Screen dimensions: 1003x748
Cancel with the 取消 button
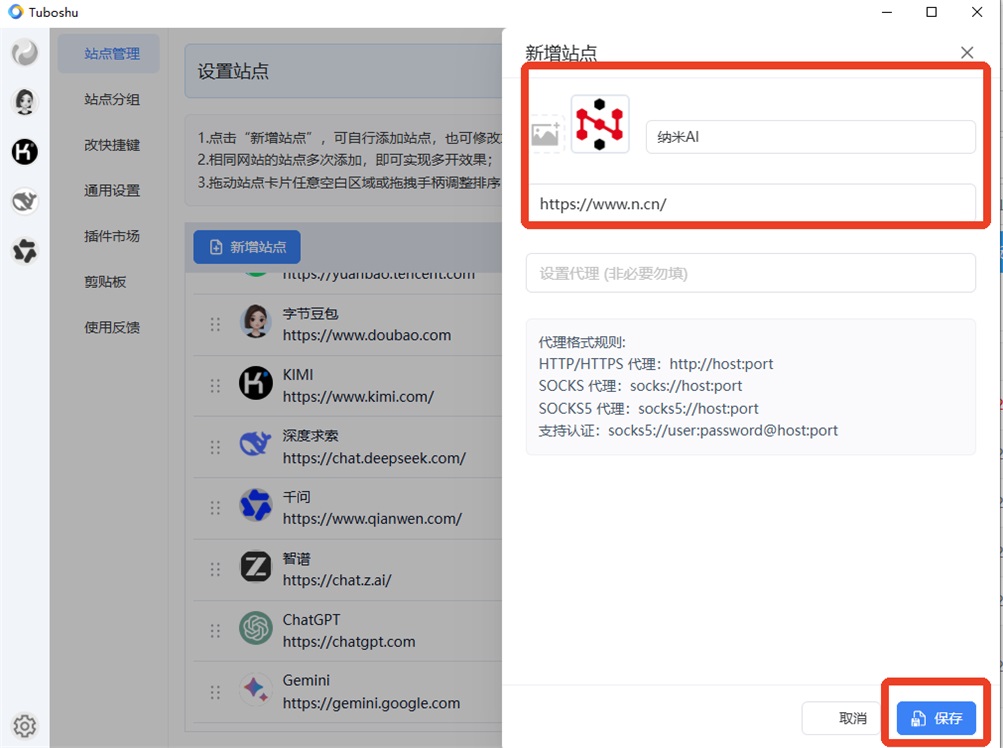point(842,718)
